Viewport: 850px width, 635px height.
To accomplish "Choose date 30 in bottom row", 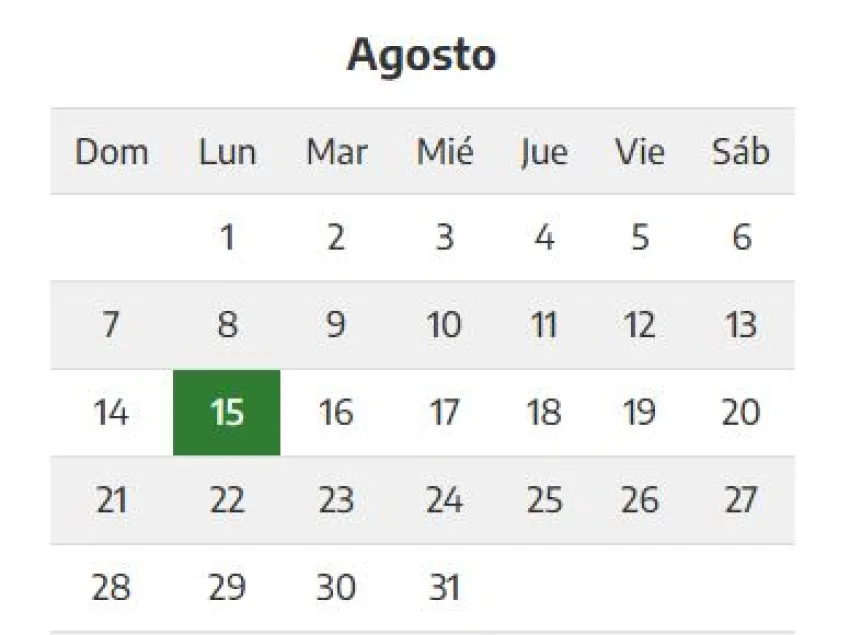I will pos(336,587).
